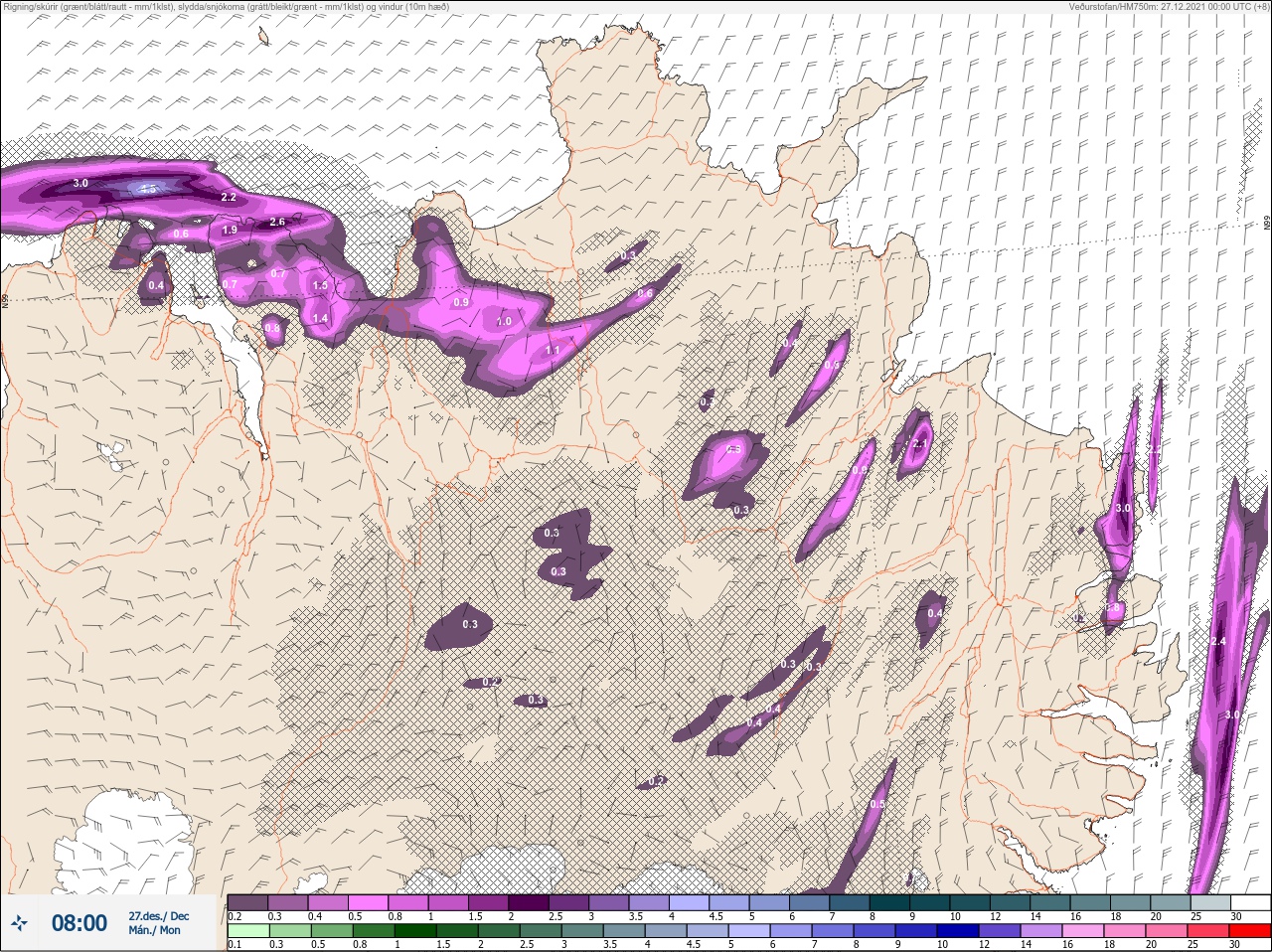This screenshot has height=952, width=1272.
Task: Click the 1.9 precipitation value on the map
Action: pos(230,230)
